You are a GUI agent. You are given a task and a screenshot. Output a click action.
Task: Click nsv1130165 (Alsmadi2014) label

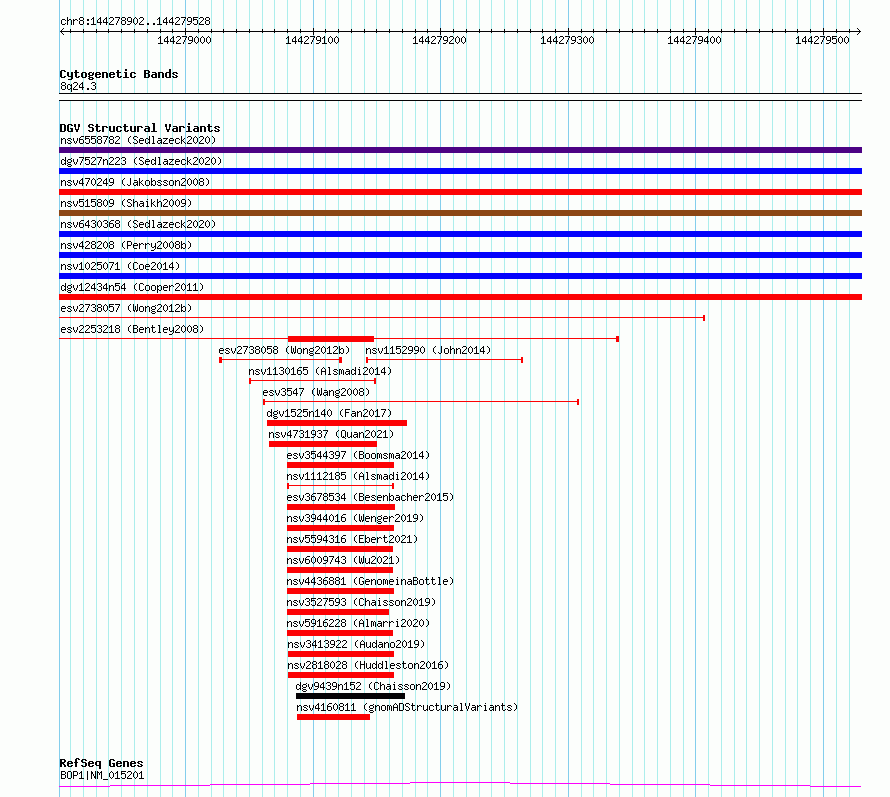[x=320, y=371]
